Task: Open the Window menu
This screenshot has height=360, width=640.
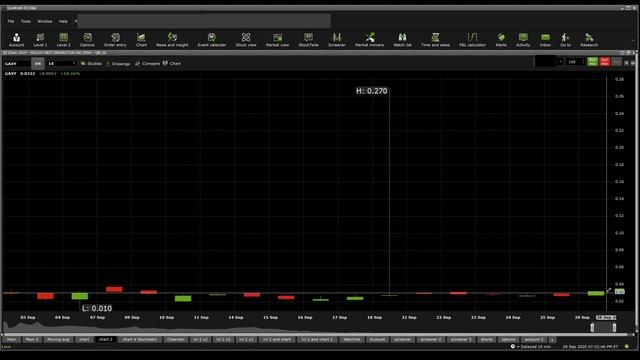Action: (45, 21)
